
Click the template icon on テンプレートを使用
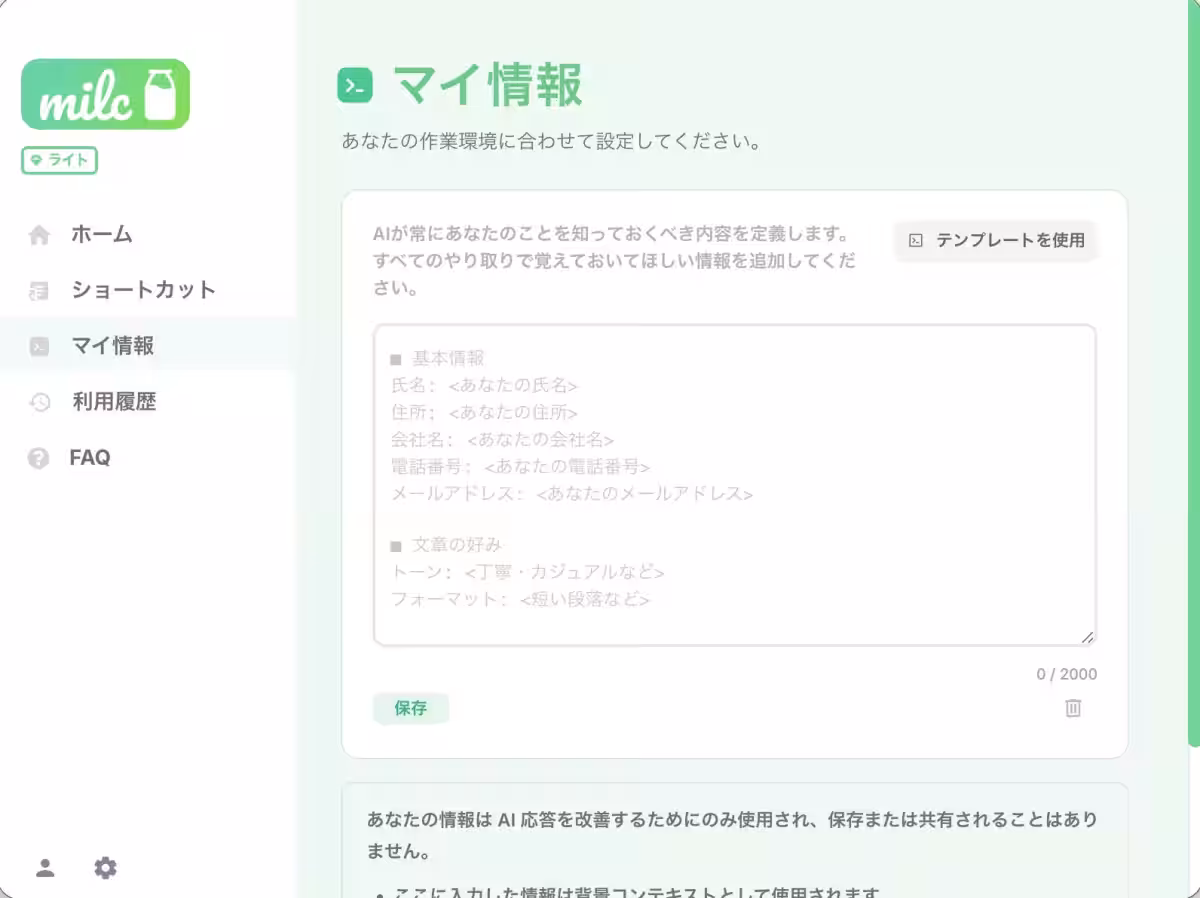(916, 240)
